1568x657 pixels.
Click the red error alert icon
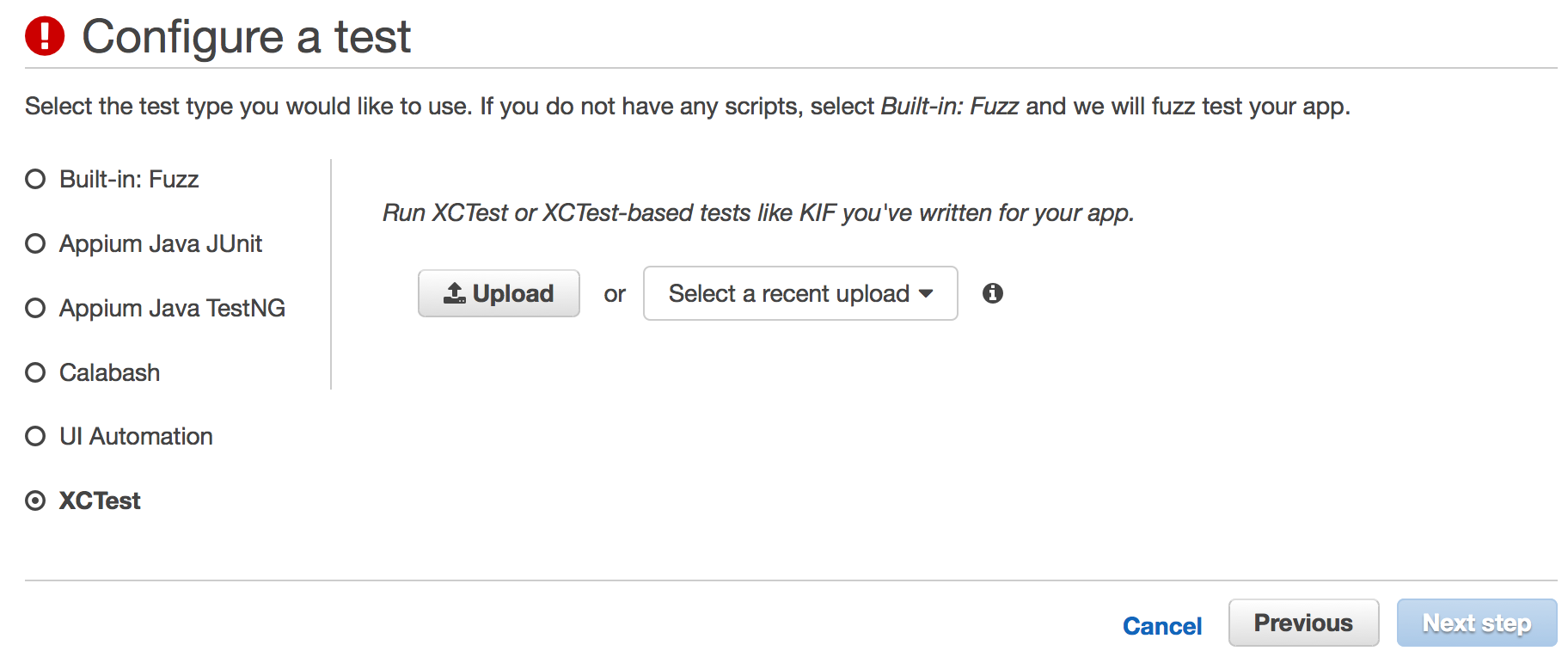pos(45,36)
